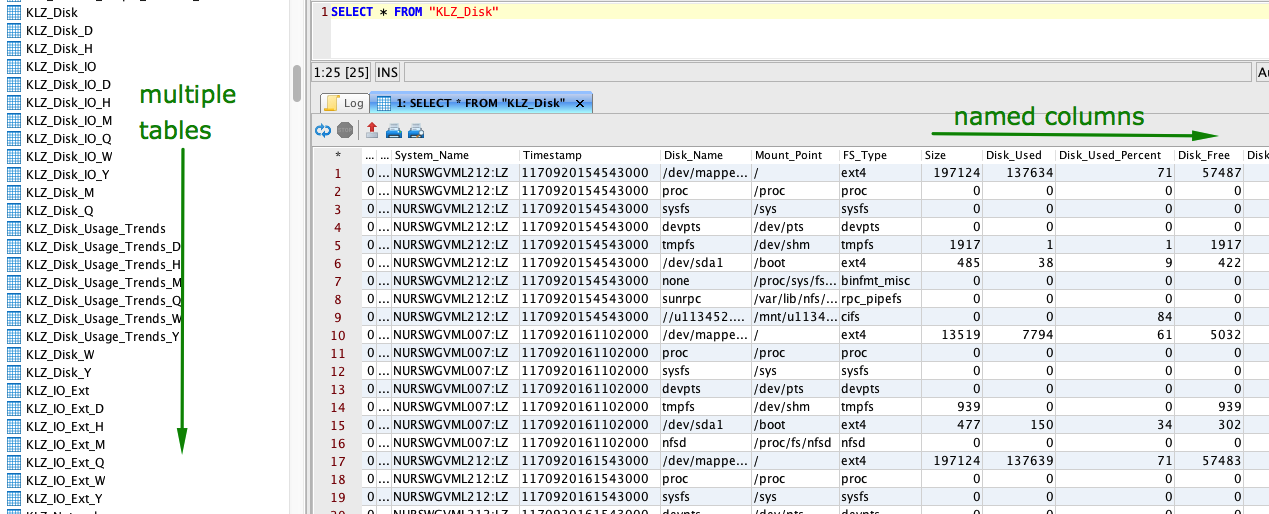Select result row number 10
Viewport: 1269px width, 514px height.
coord(338,335)
